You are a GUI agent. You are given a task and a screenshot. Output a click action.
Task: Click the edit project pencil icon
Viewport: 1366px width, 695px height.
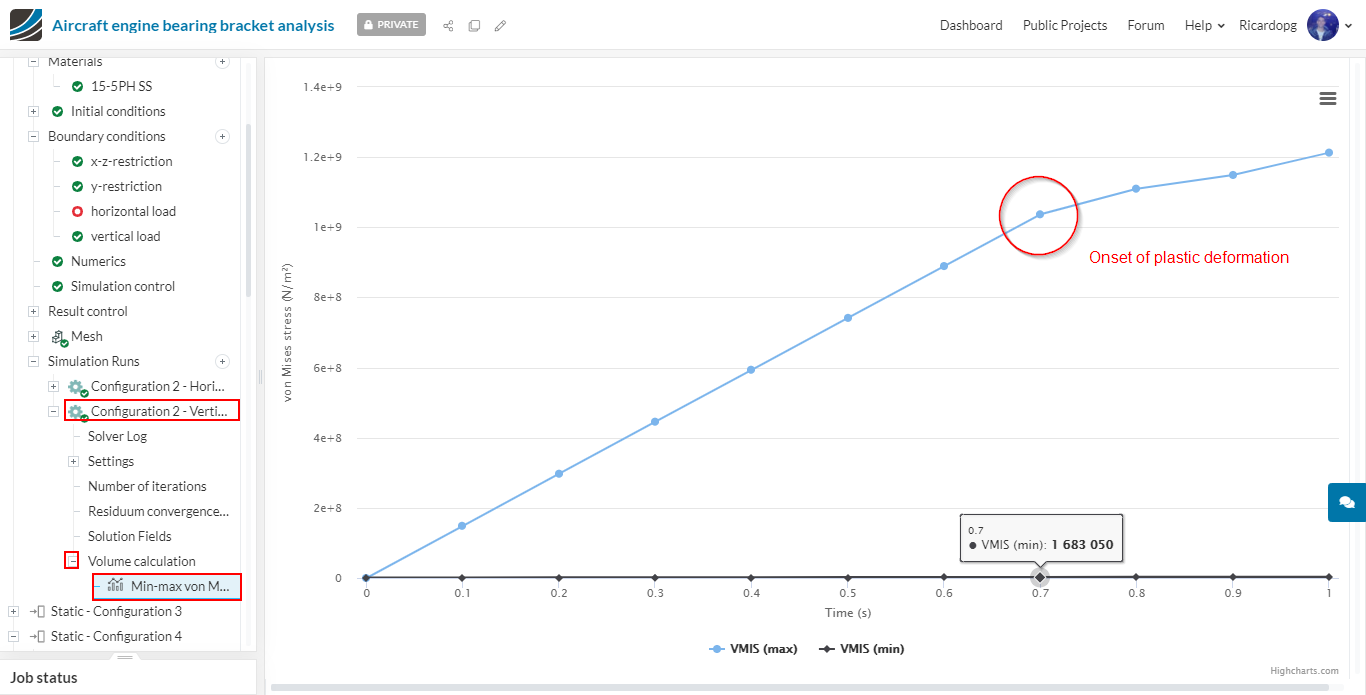pyautogui.click(x=500, y=25)
